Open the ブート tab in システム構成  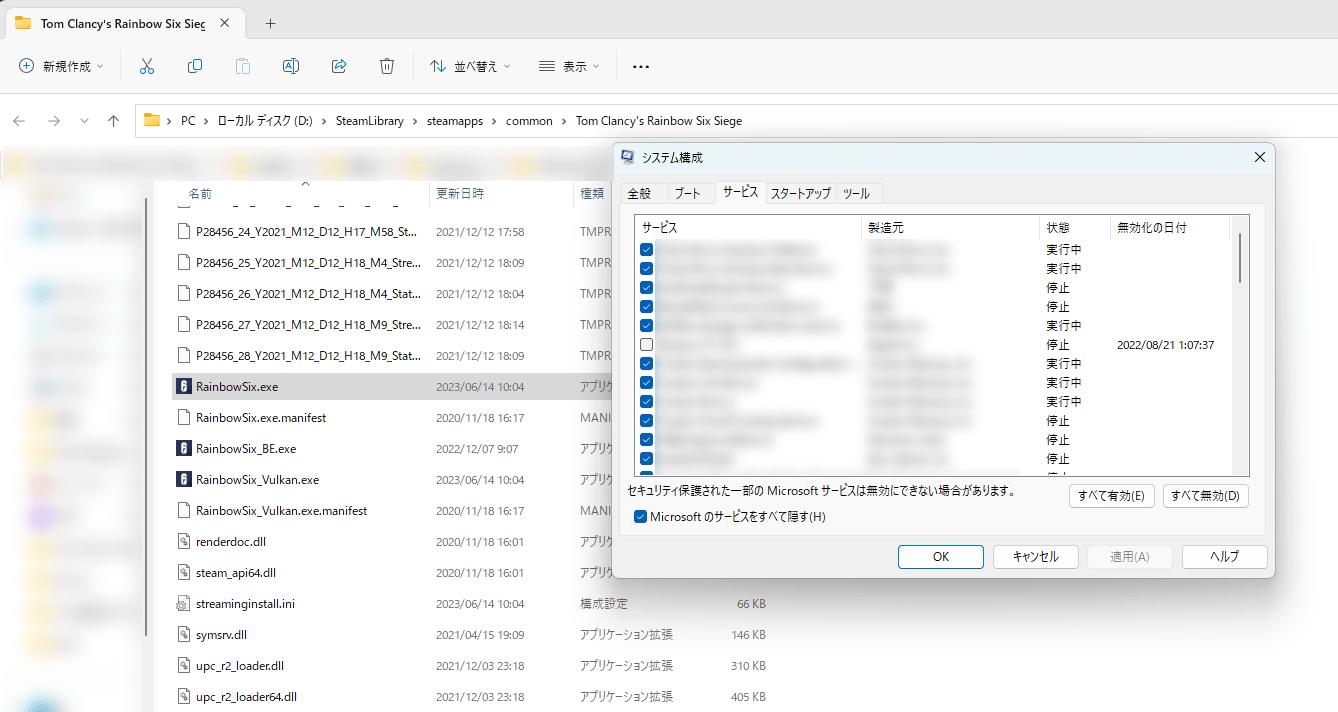coord(689,193)
